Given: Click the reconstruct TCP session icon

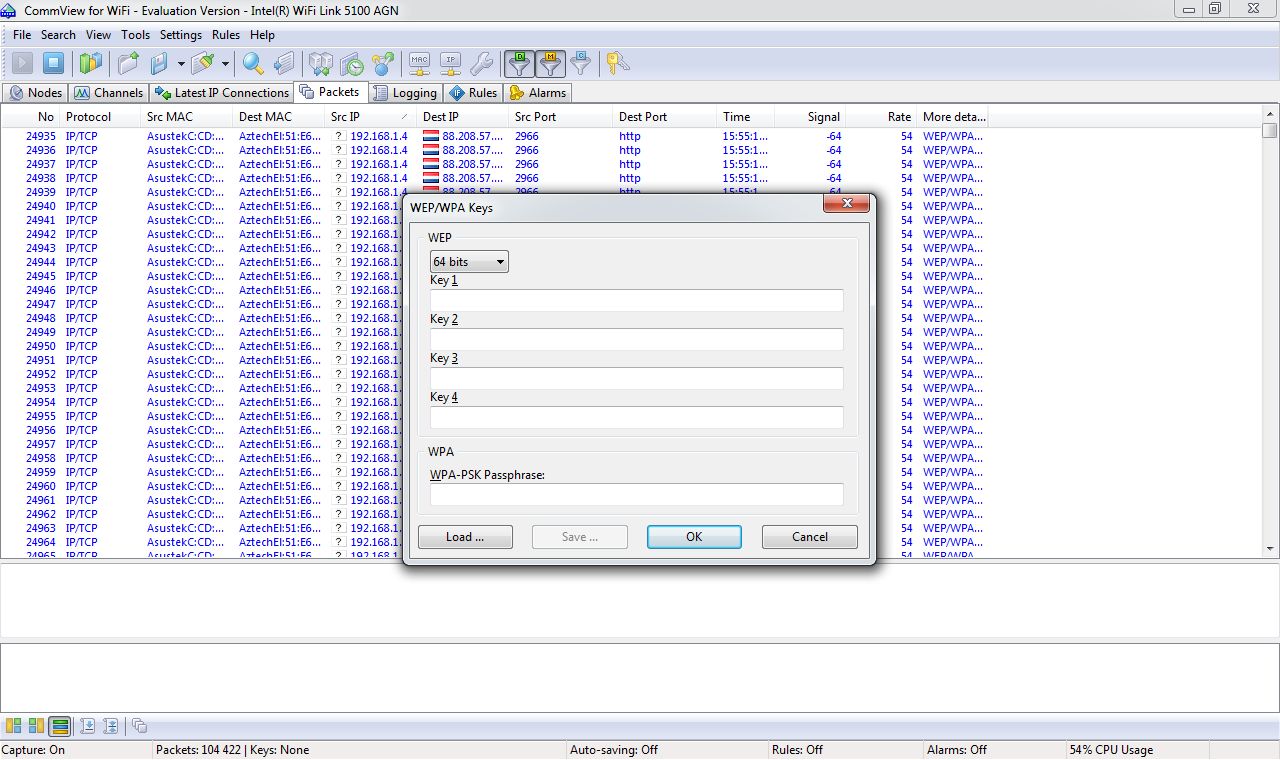Looking at the screenshot, I should tap(320, 64).
